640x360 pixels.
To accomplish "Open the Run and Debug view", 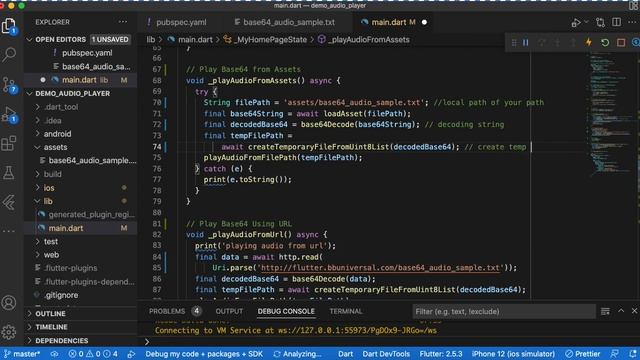I will click(x=9, y=115).
